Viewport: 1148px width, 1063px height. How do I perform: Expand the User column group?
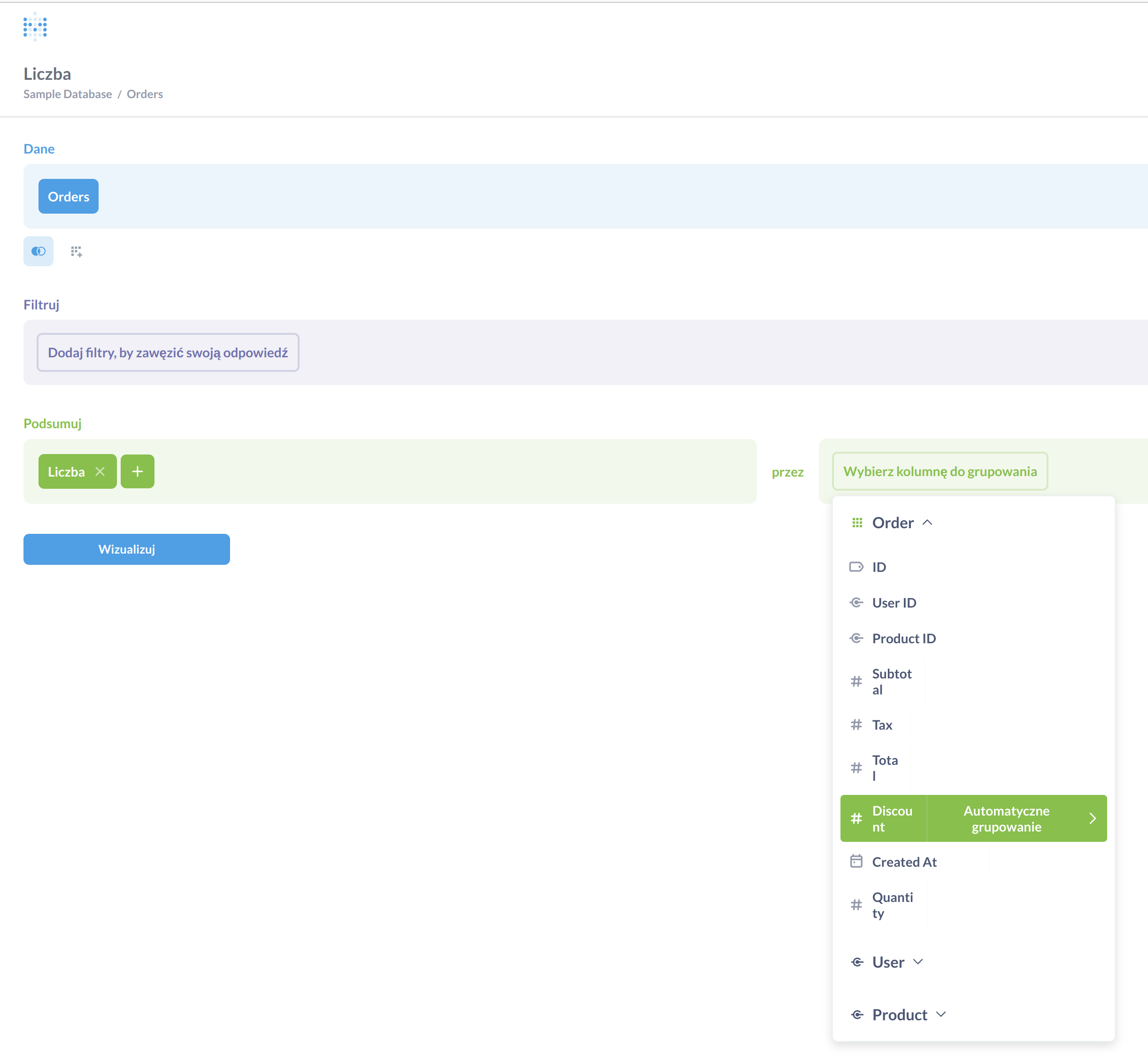tap(918, 961)
